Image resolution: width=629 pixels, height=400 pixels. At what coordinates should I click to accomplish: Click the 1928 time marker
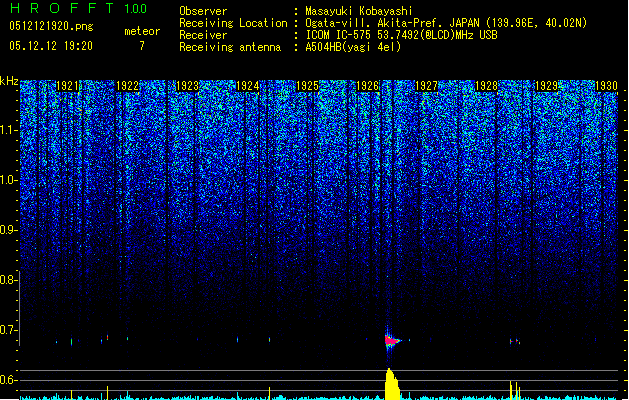[487, 86]
